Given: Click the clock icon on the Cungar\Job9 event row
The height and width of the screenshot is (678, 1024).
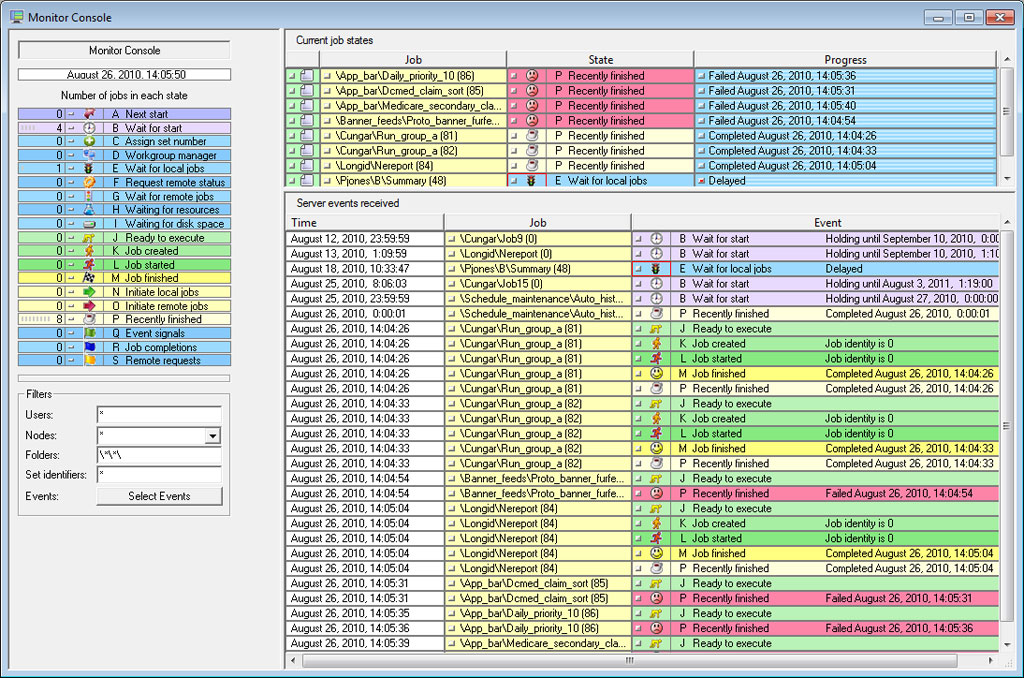Looking at the screenshot, I should point(656,239).
